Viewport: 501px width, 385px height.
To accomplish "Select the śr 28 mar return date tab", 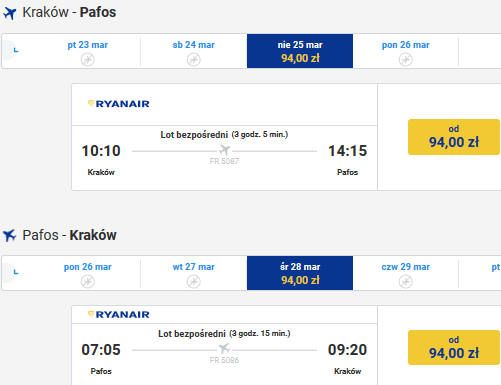I will (x=300, y=273).
